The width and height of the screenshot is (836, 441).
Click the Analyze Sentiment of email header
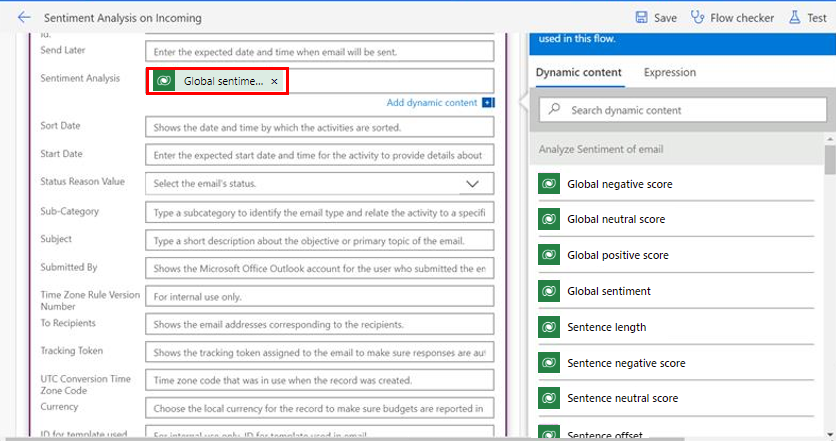601,149
